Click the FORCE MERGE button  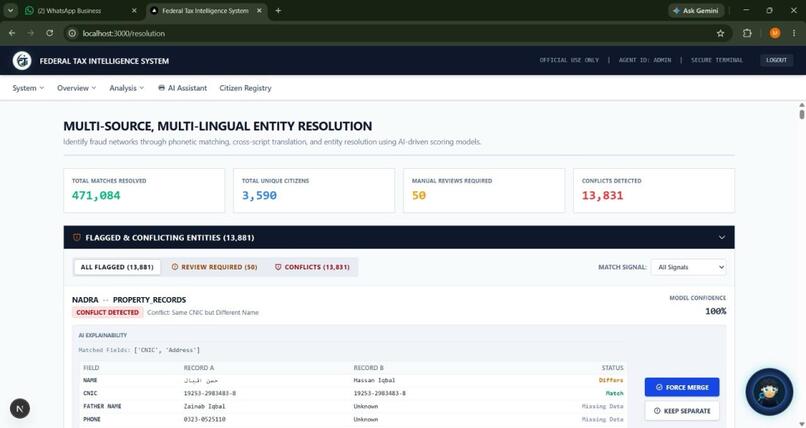click(x=682, y=387)
